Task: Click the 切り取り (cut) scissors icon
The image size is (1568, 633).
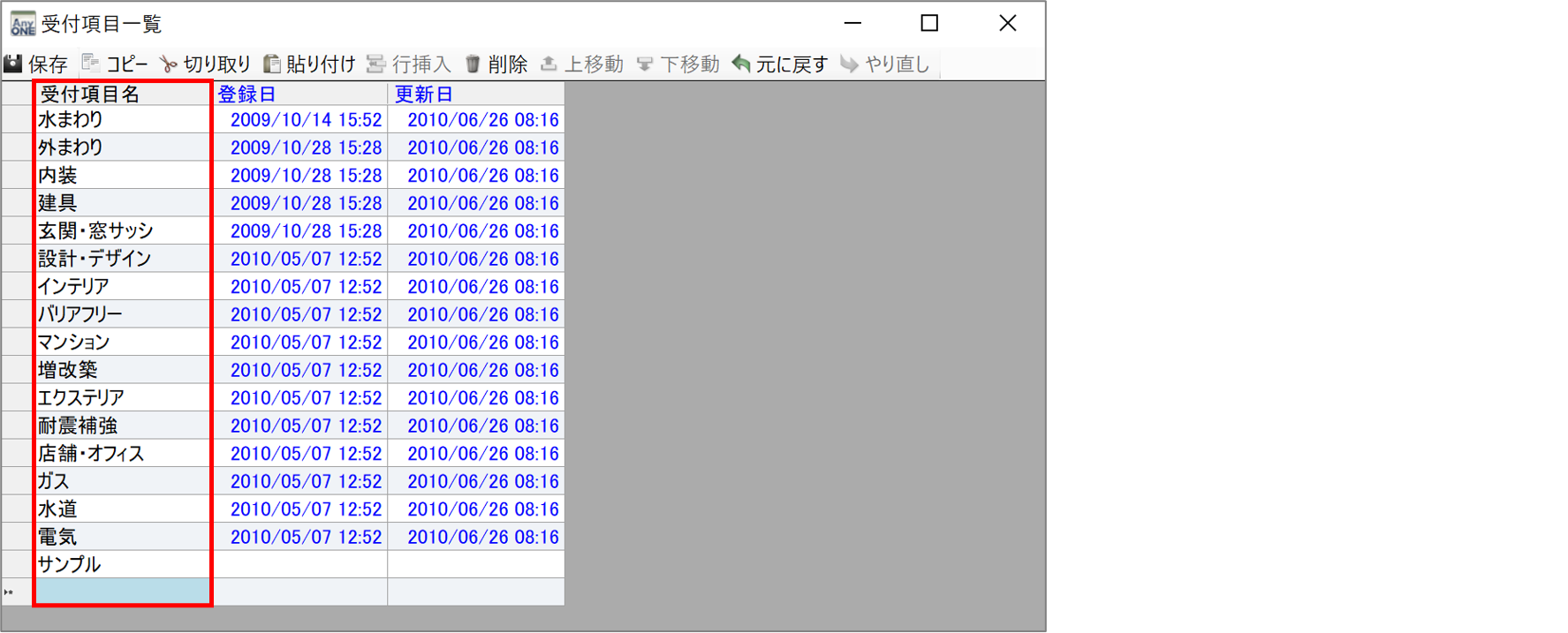Action: coord(168,64)
